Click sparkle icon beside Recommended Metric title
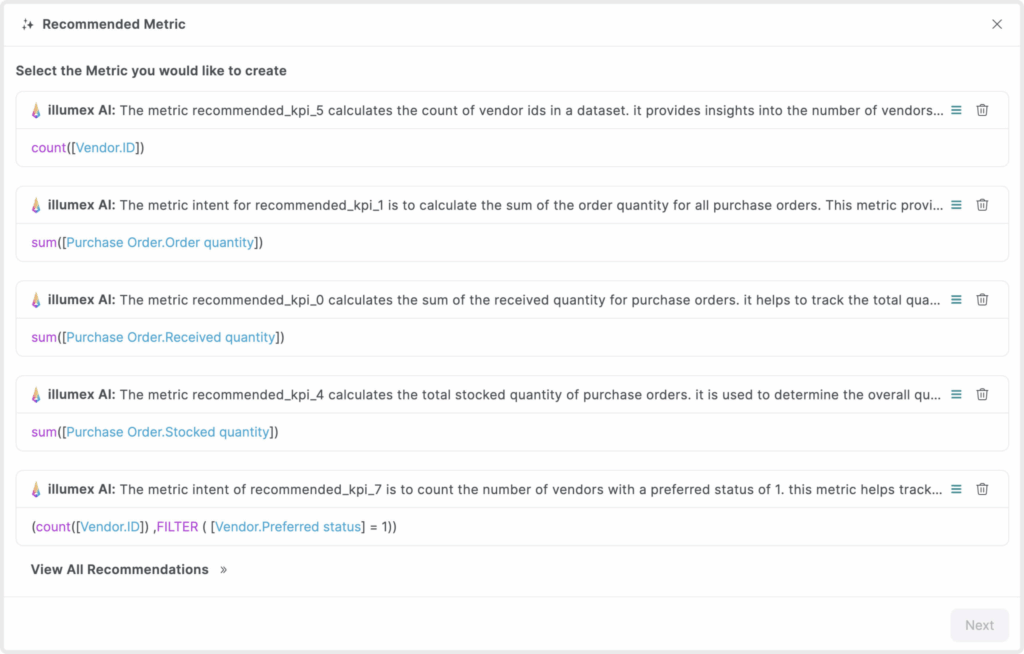1024x654 pixels. click(28, 24)
